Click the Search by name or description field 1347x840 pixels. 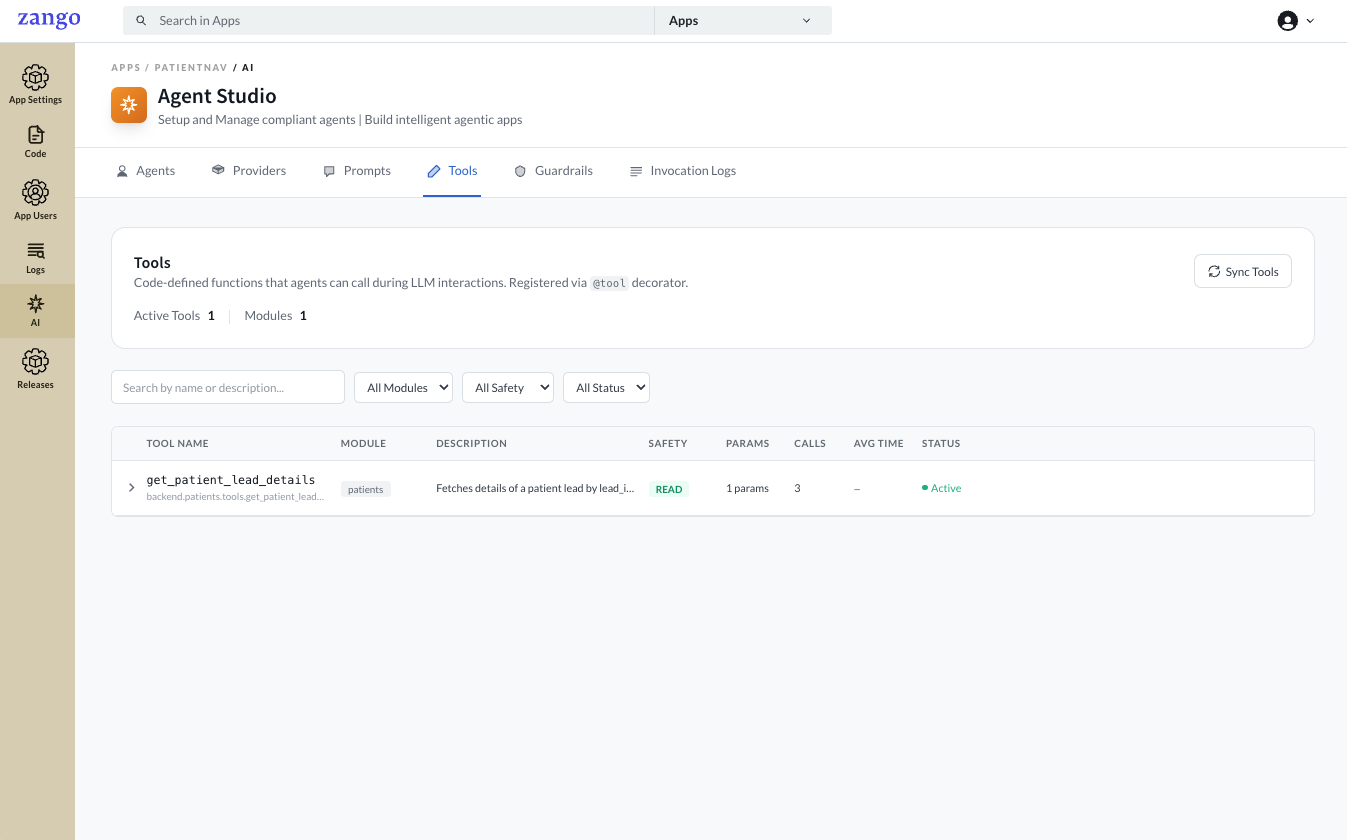click(x=228, y=387)
